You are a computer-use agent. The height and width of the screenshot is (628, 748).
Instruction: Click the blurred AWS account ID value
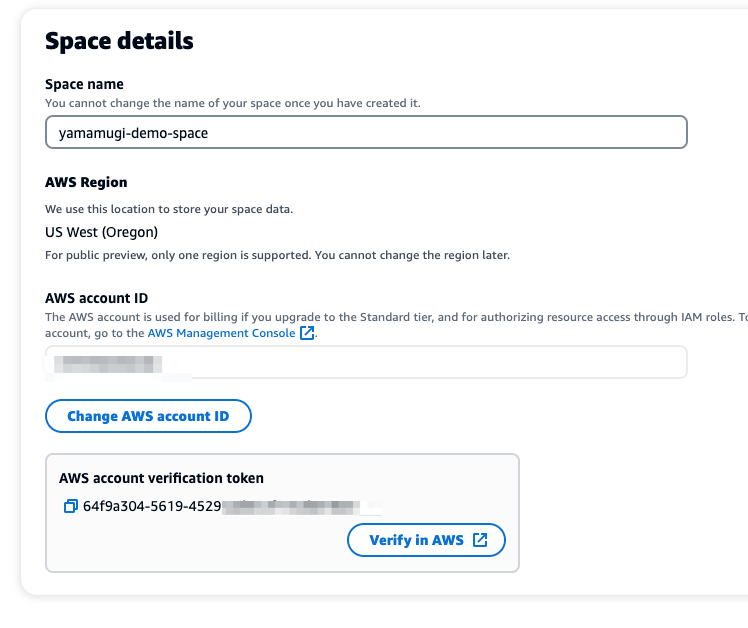pyautogui.click(x=108, y=364)
